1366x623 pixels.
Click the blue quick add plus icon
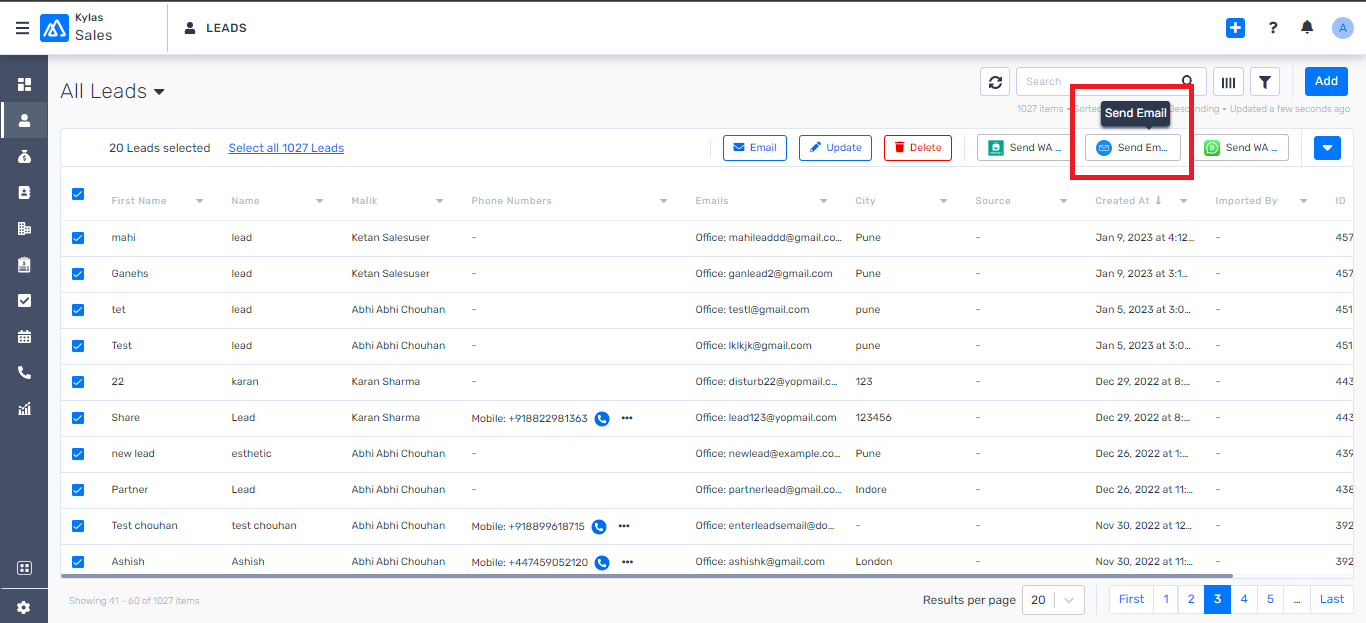tap(1235, 28)
